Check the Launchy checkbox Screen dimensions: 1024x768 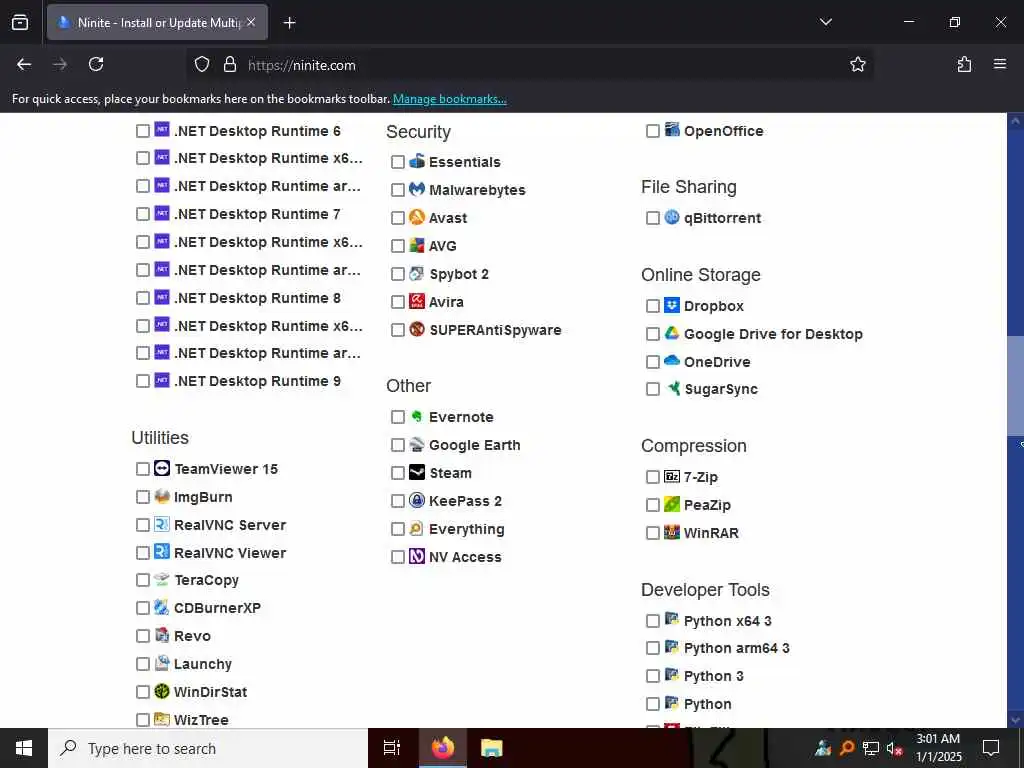(x=143, y=664)
